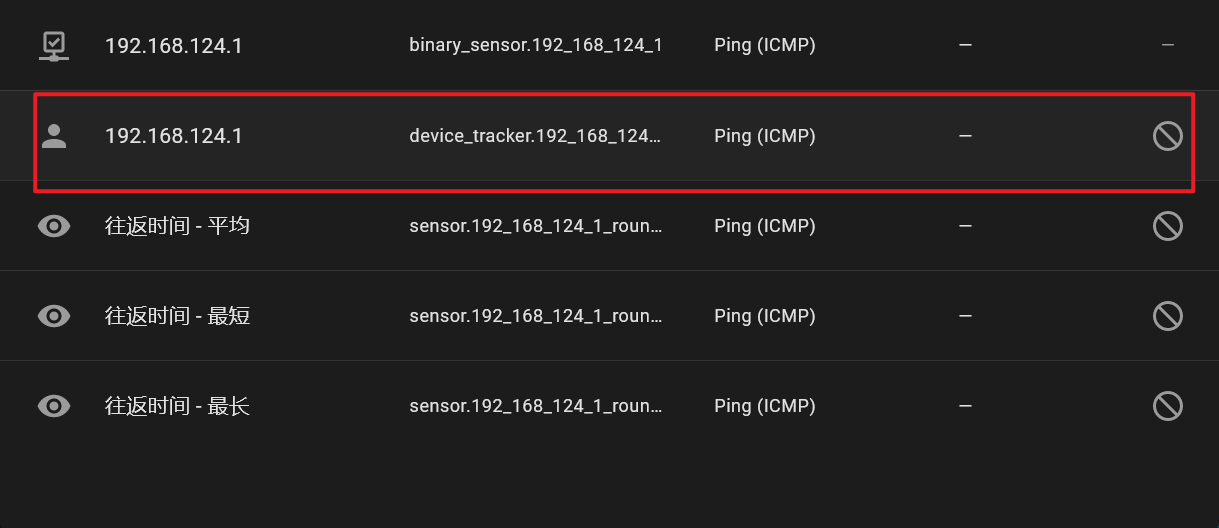Click the sensor entity ID in 往返时间 - 最长 row

(536, 406)
